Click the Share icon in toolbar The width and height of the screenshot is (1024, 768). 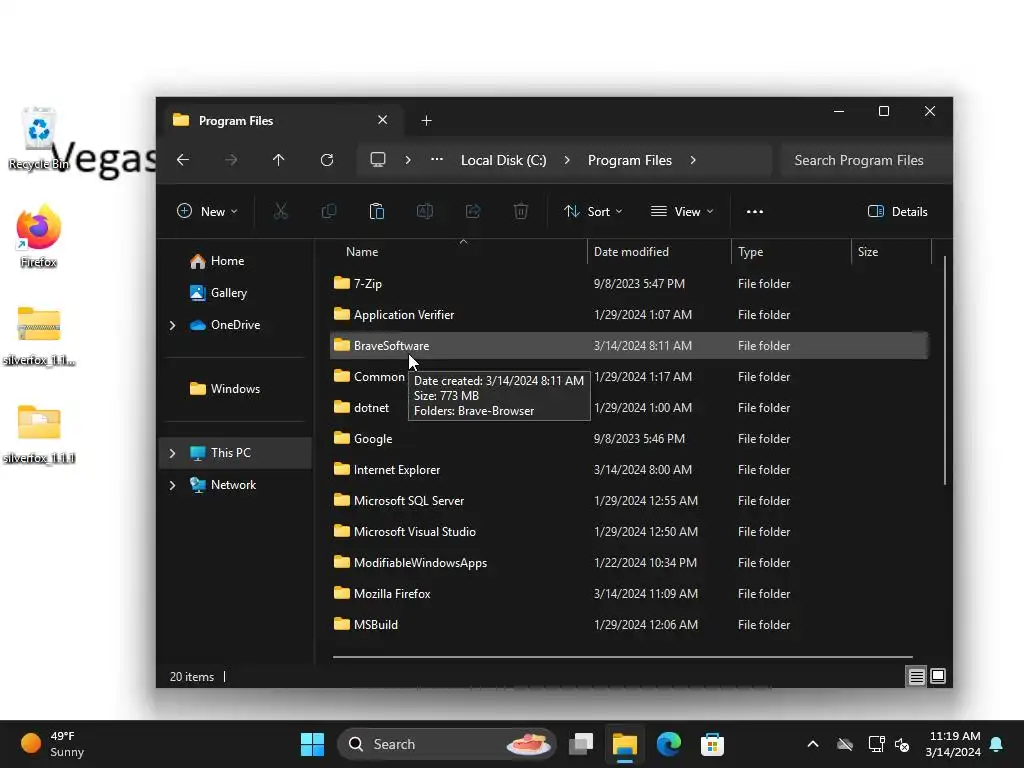pos(473,211)
